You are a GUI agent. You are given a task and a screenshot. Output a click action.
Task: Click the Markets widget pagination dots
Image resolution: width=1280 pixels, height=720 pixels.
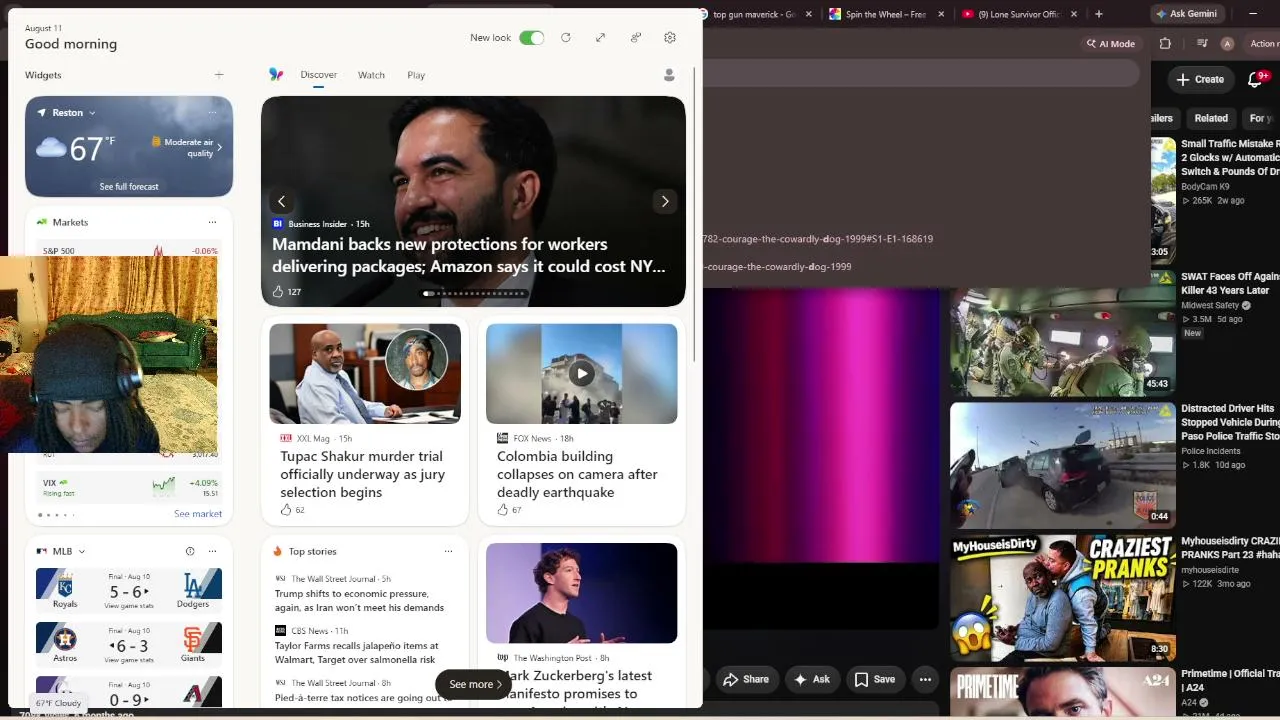(x=56, y=515)
